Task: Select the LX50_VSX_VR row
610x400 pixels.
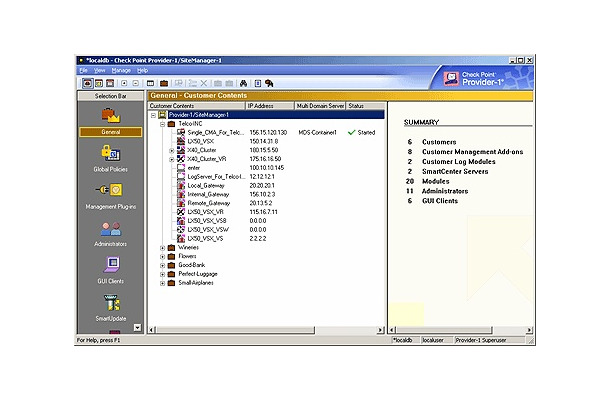Action: 205,212
